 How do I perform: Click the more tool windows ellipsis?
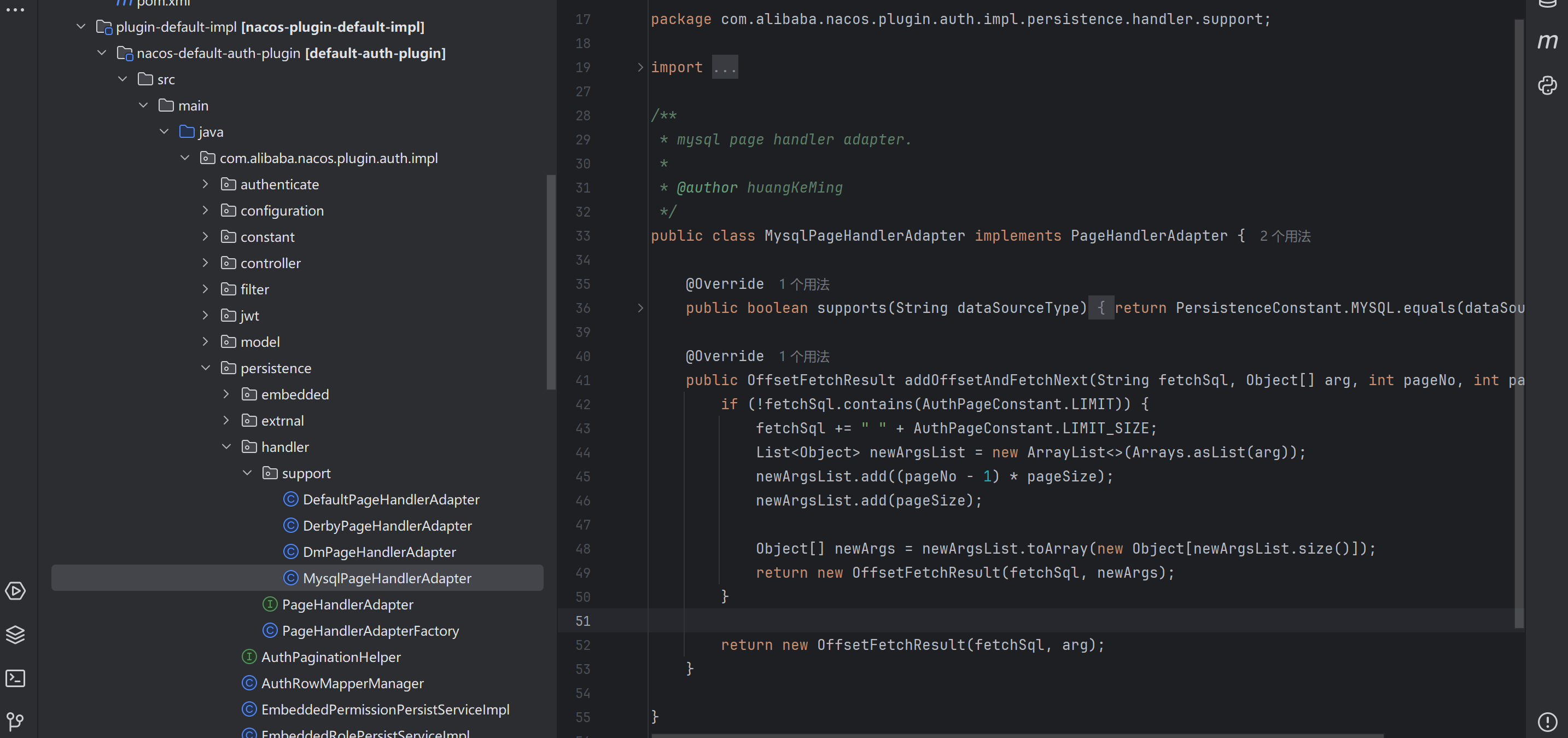pyautogui.click(x=15, y=10)
